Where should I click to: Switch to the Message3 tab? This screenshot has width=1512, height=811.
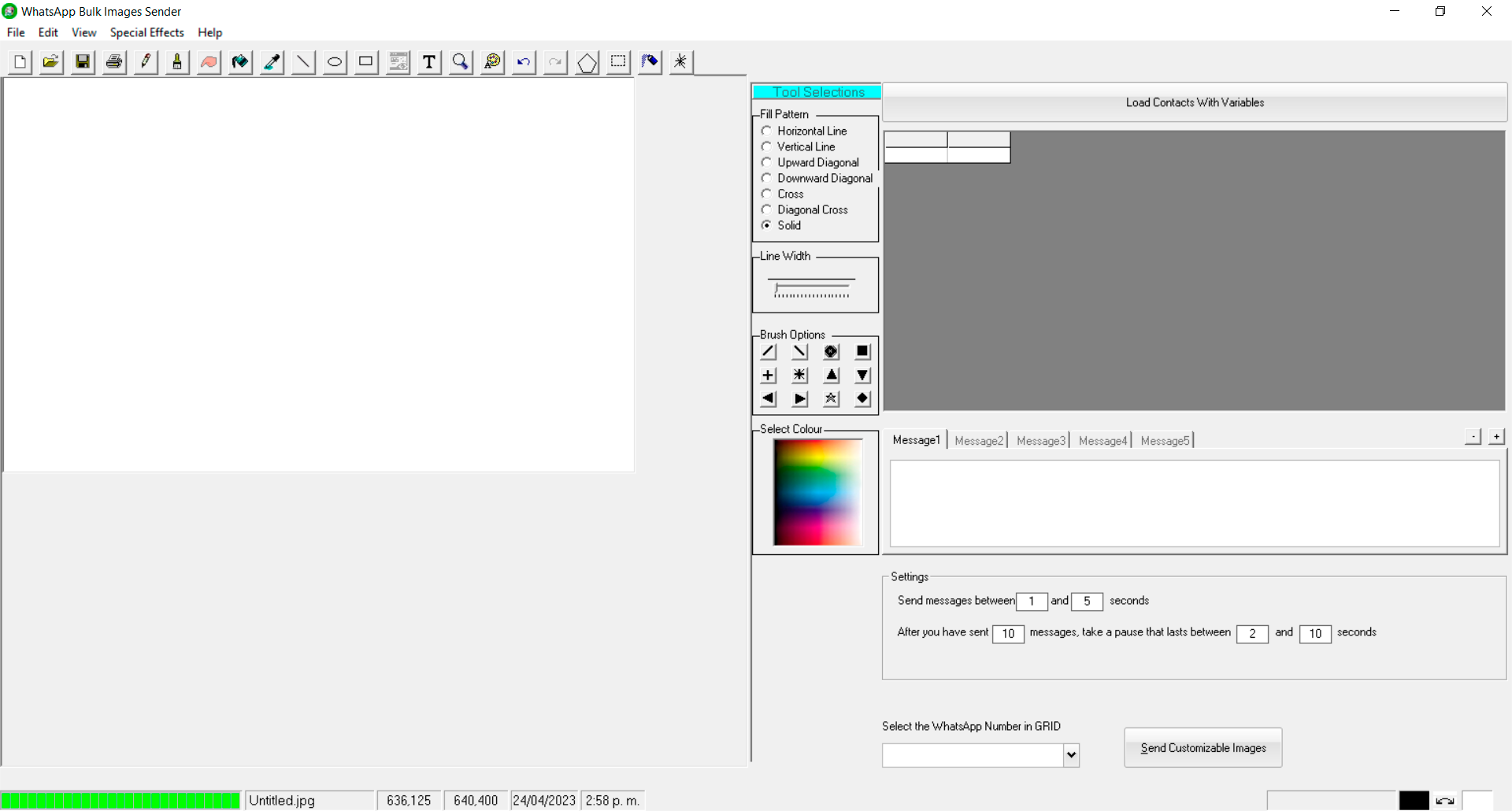tap(1041, 441)
